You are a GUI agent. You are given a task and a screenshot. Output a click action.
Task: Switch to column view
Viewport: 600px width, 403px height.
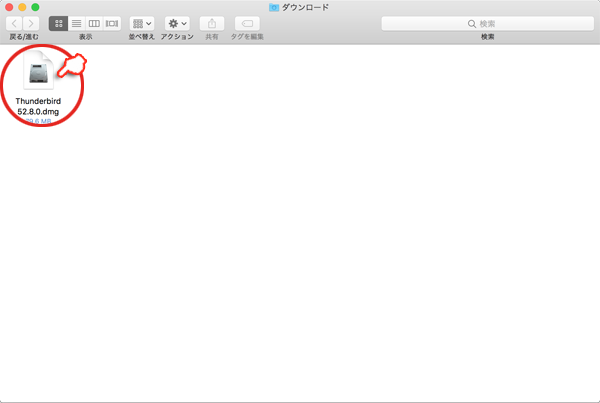click(x=94, y=23)
